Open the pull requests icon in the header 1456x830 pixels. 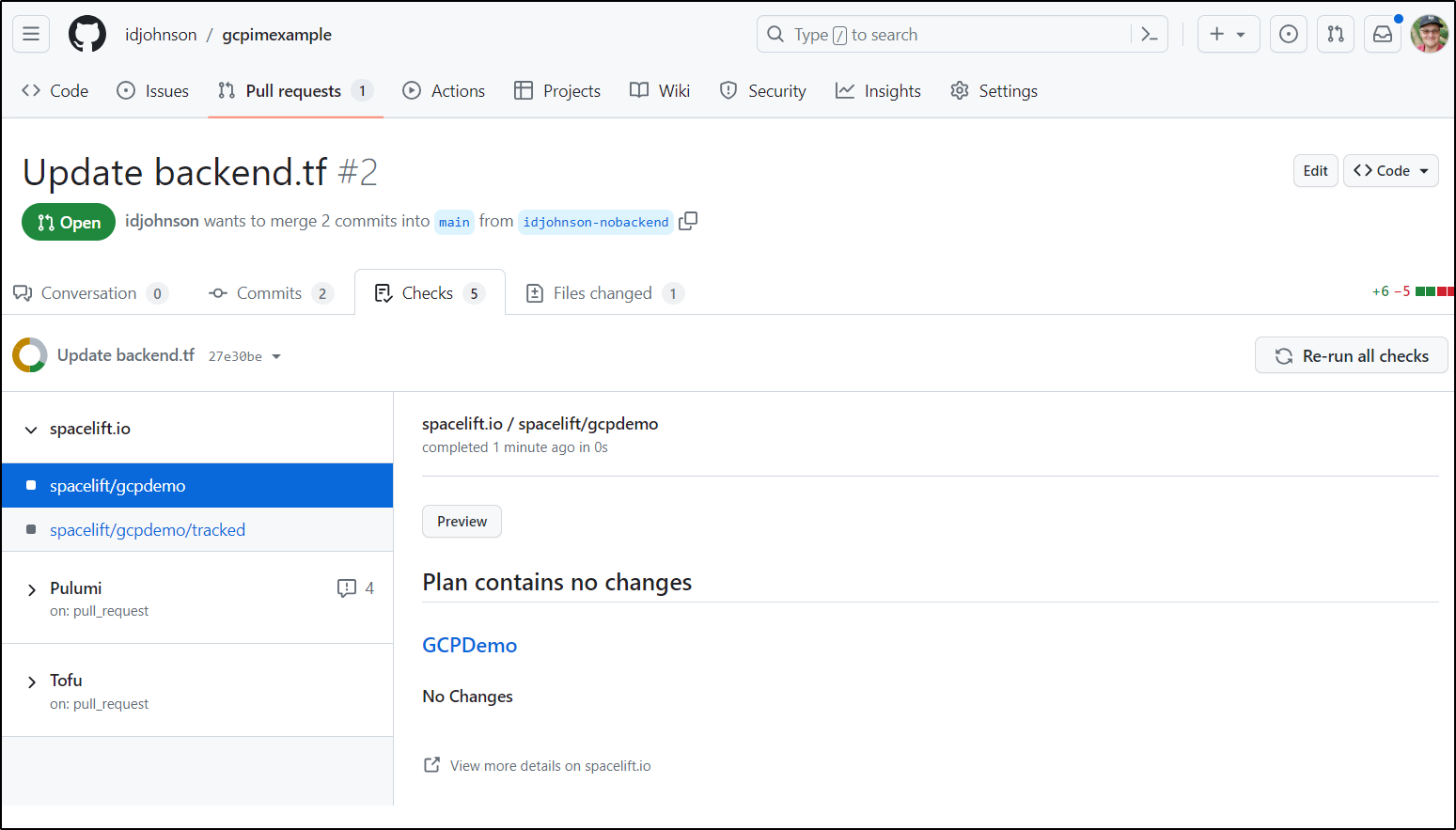coord(1336,34)
